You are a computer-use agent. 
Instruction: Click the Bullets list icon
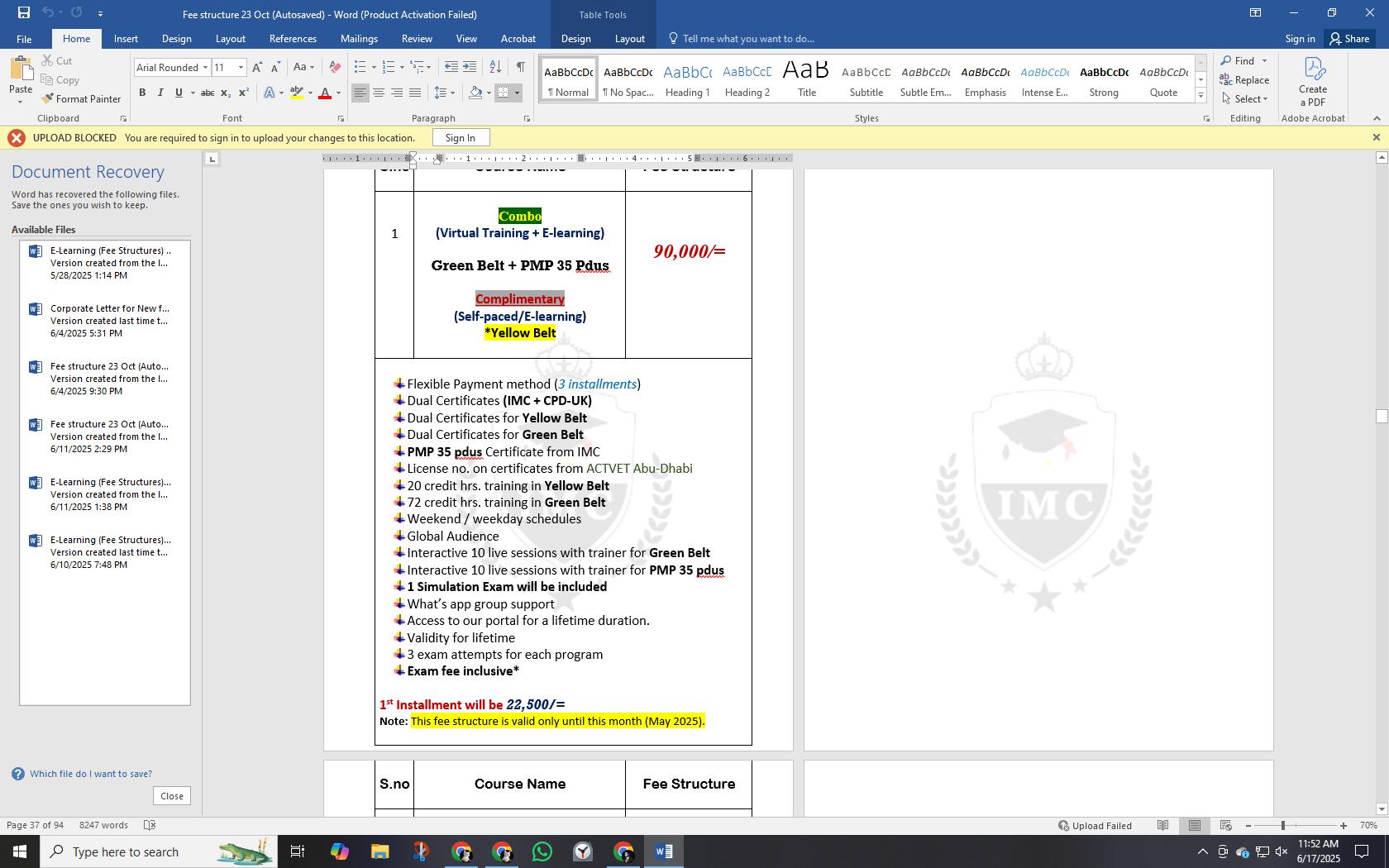click(360, 67)
